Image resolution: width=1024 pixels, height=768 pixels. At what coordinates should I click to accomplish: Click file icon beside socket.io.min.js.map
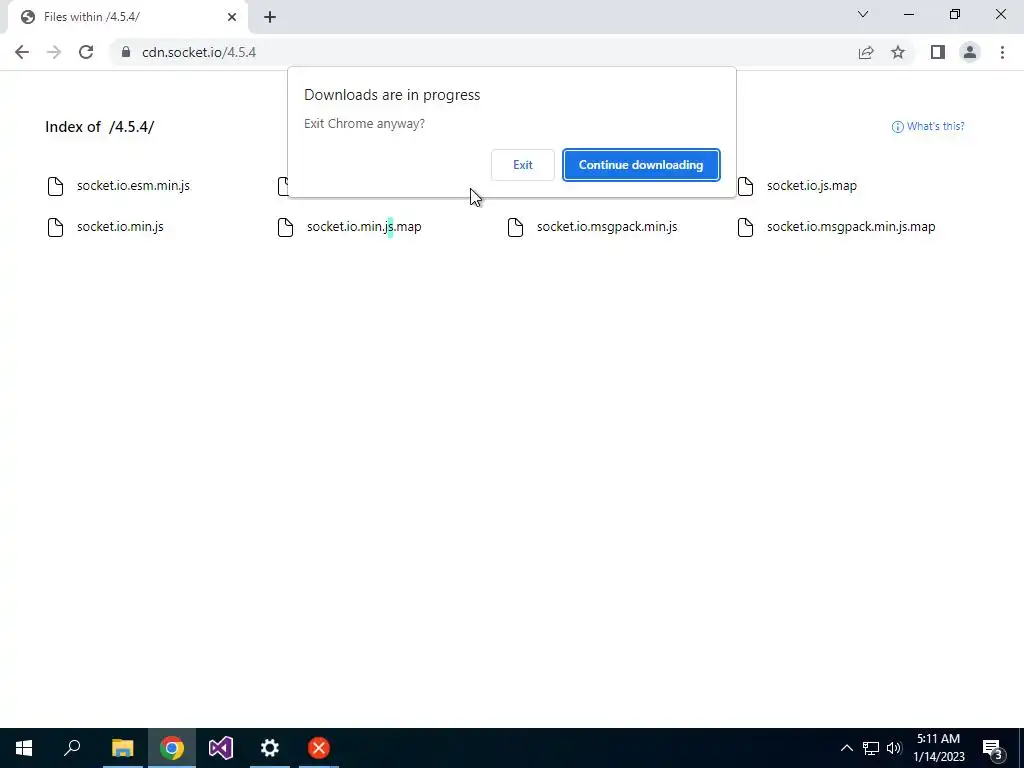point(285,227)
